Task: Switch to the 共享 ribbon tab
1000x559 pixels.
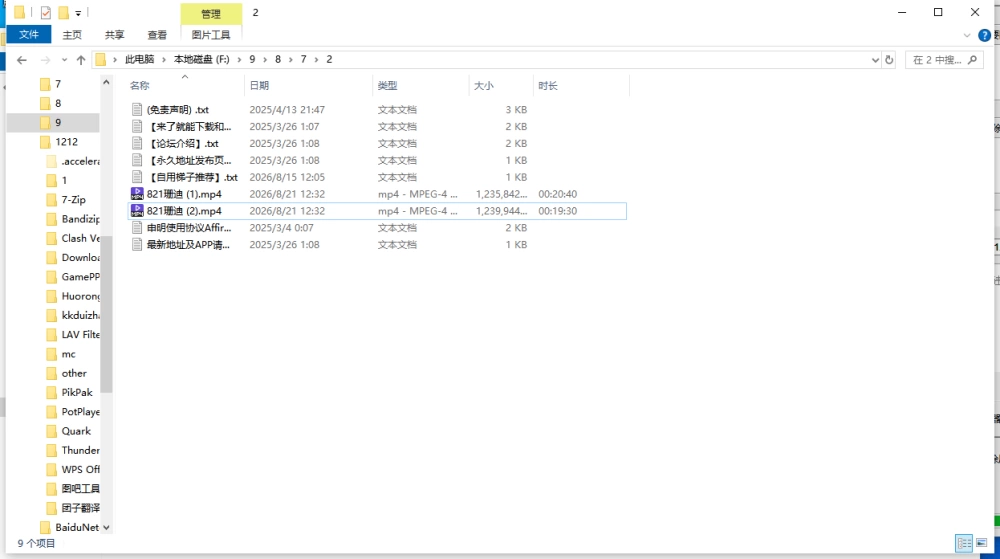Action: (115, 34)
